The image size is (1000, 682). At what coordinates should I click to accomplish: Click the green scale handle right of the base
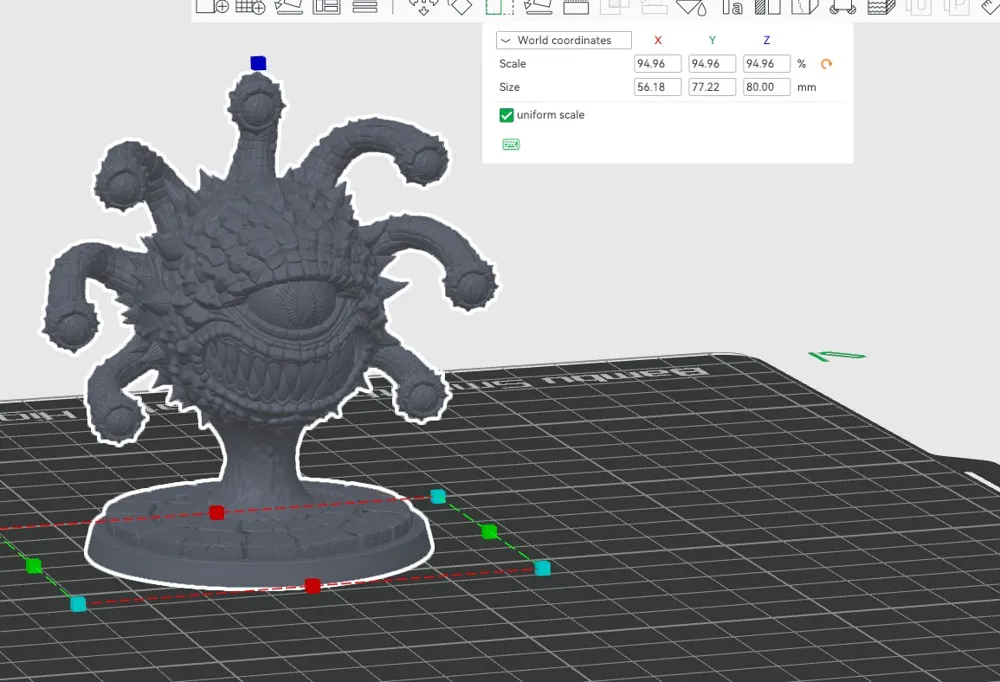489,531
